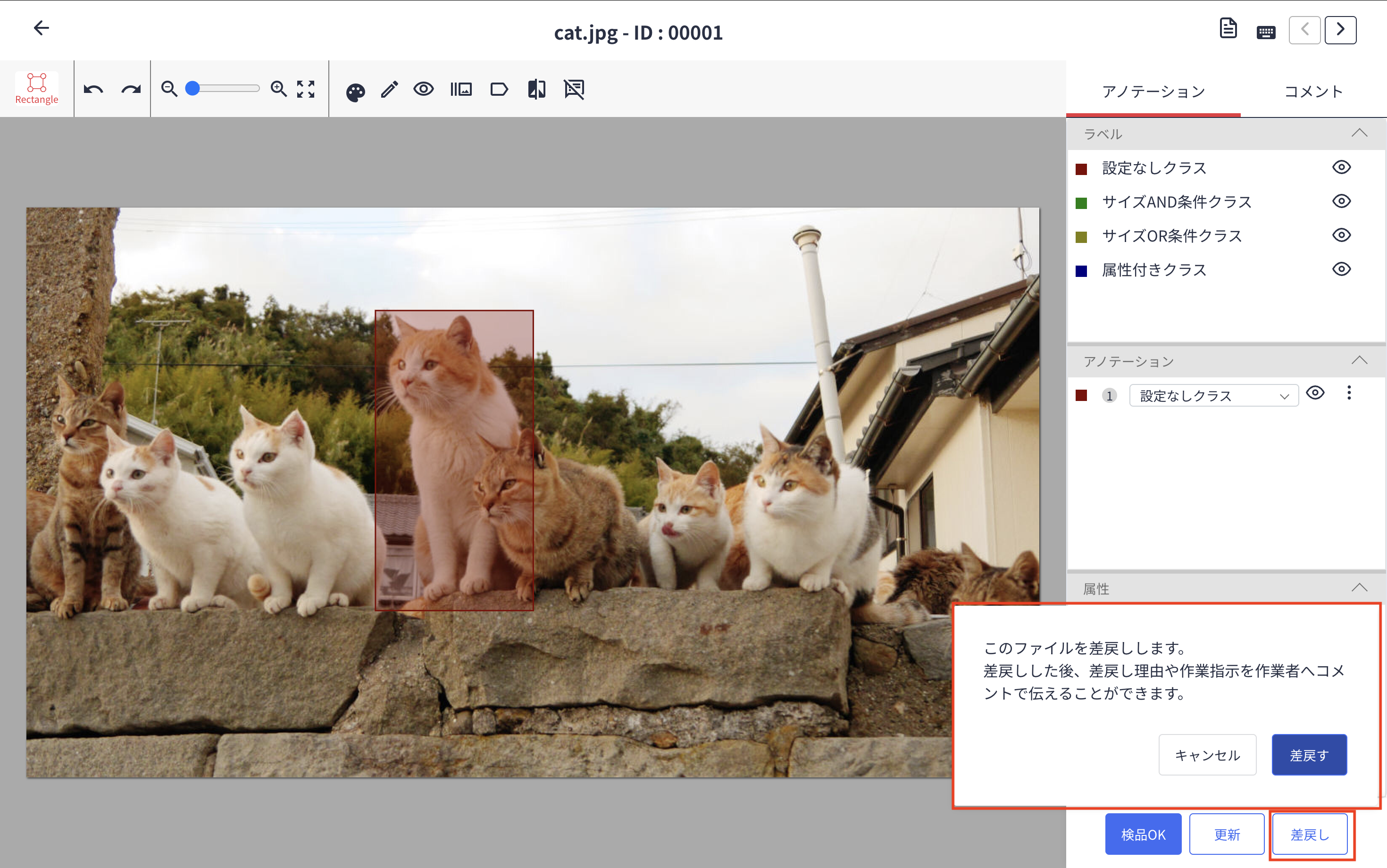Open the keyboard shortcuts icon

[1265, 32]
